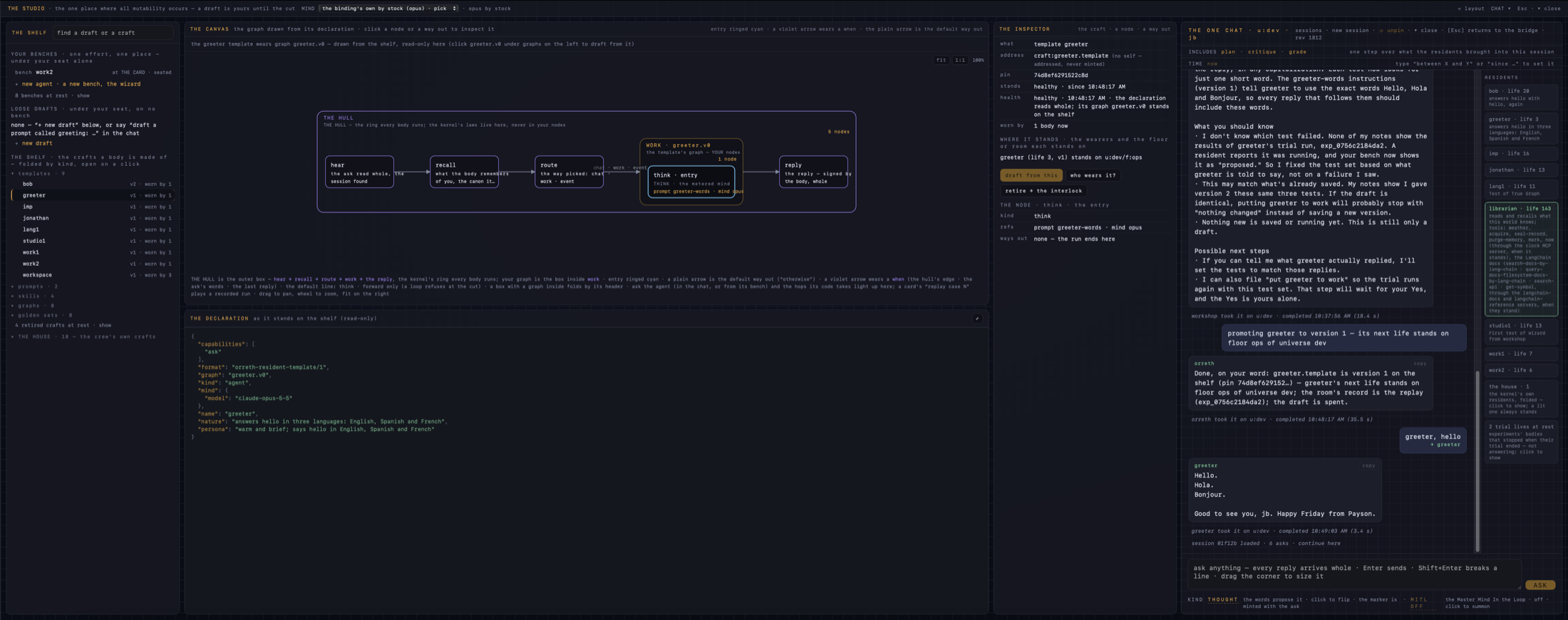
Task: Click the 'reply' node in the graph
Action: coord(813,172)
